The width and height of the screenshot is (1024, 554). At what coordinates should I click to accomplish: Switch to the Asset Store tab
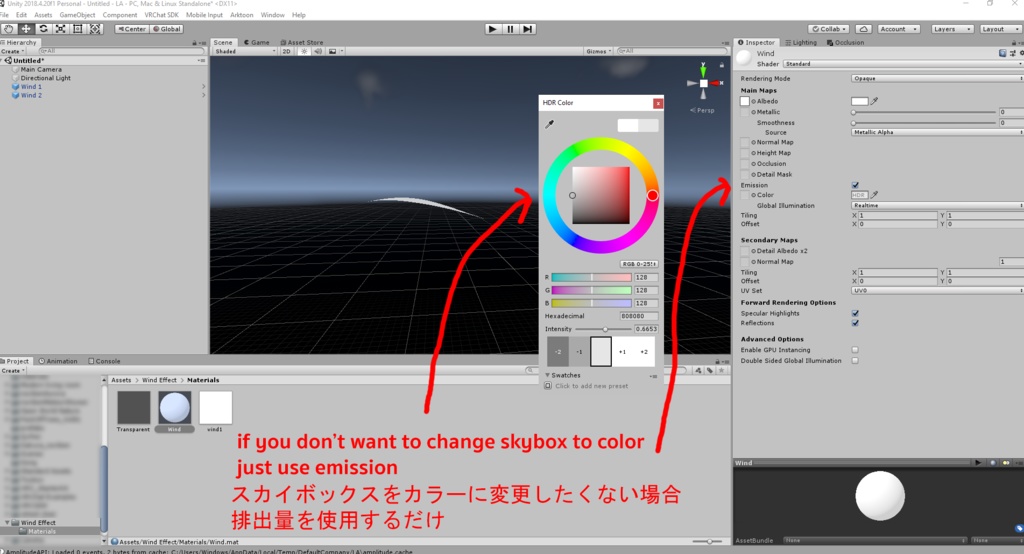tap(302, 42)
